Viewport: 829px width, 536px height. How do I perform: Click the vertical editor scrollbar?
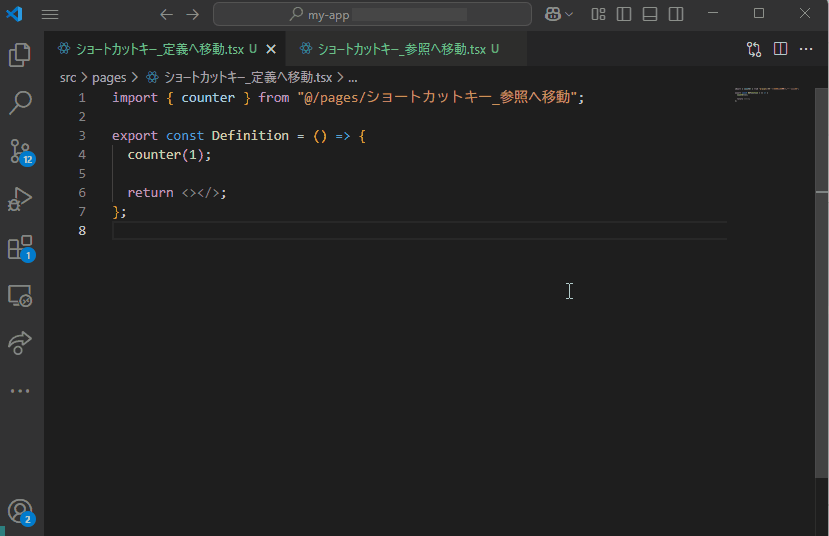pos(822,283)
